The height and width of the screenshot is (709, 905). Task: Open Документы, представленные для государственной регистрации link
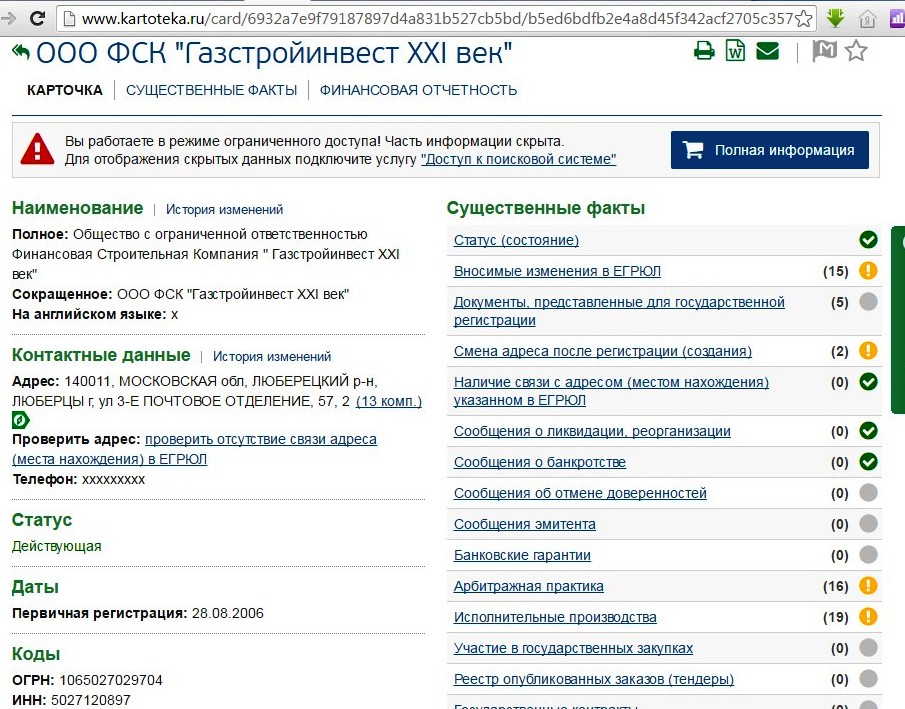(x=619, y=311)
